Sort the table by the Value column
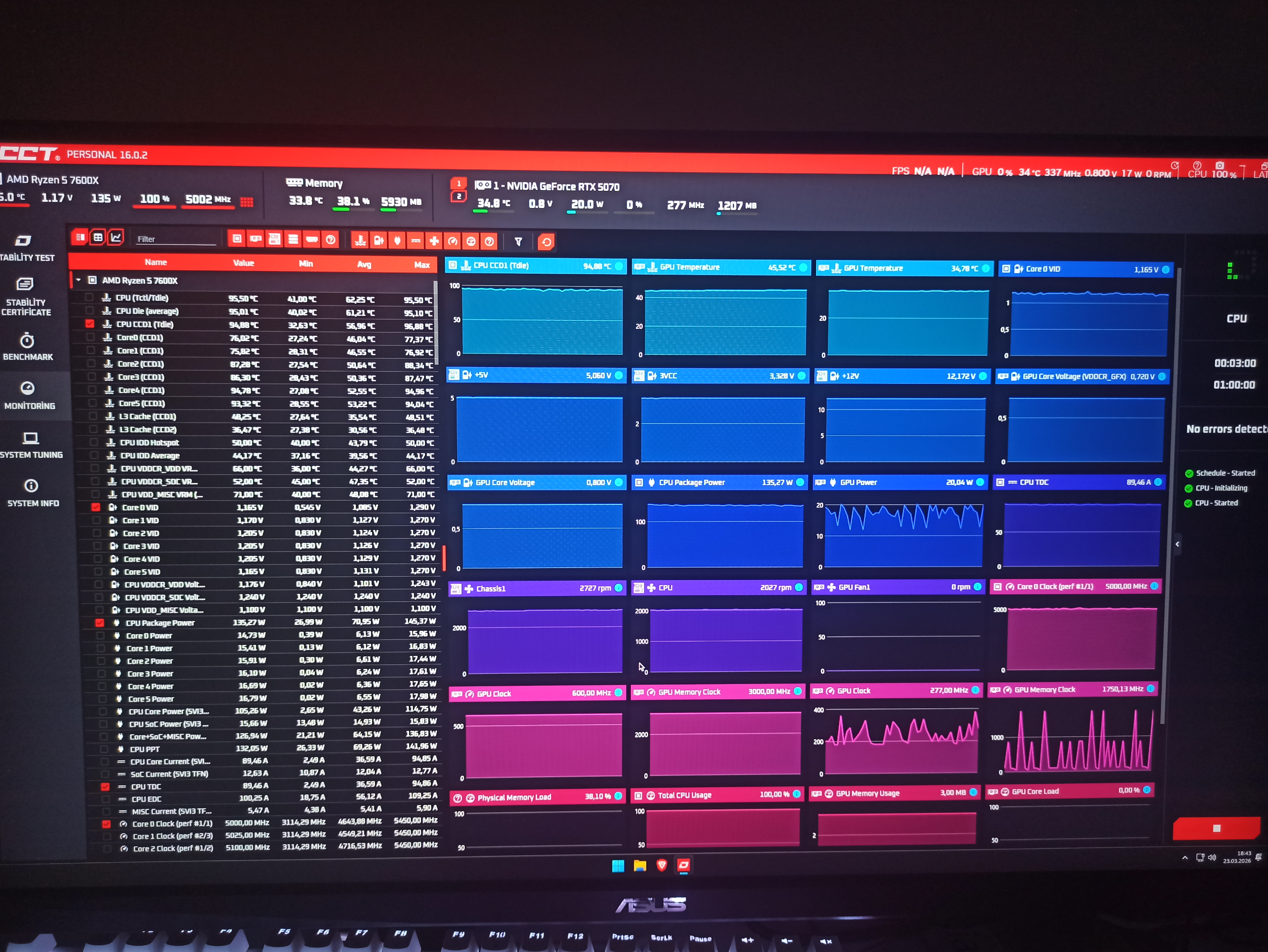The height and width of the screenshot is (952, 1268). pos(244,263)
